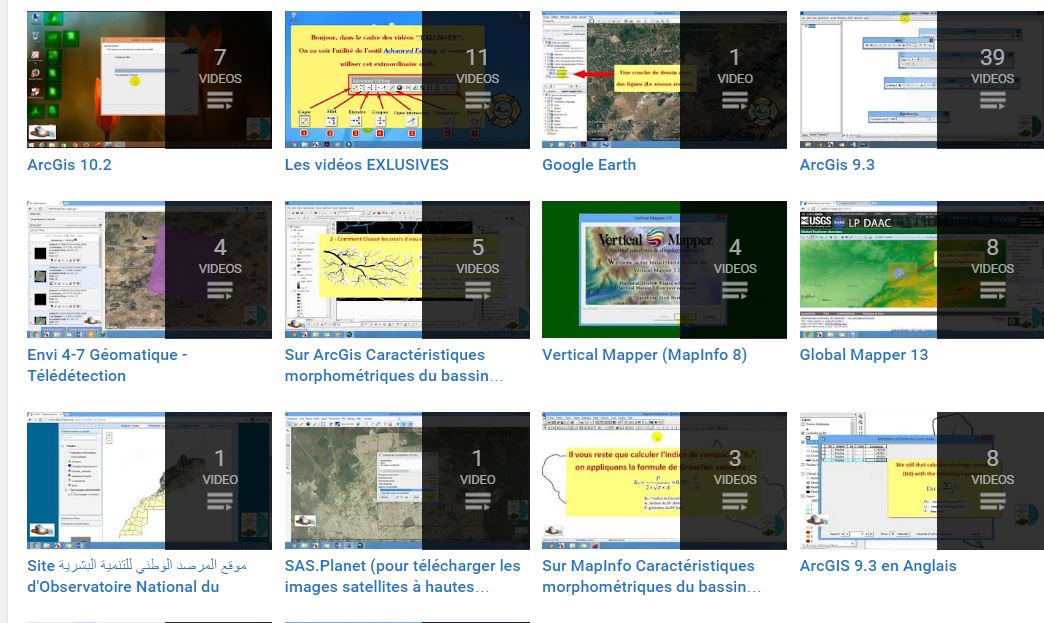The height and width of the screenshot is (623, 1044).
Task: Open the Vertical Mapper playlist thumbnail
Action: point(664,270)
